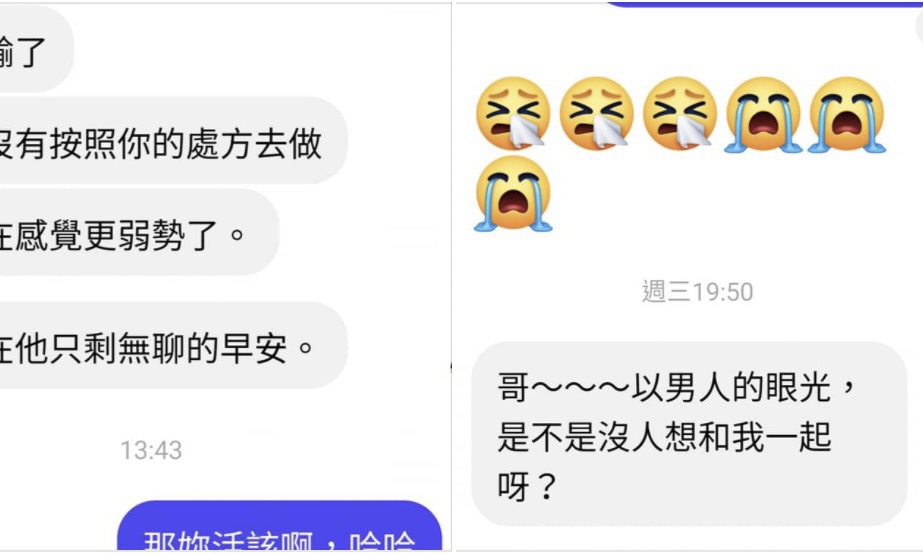Select the message bubble ending with 處方去做
The height and width of the screenshot is (554, 923).
click(x=174, y=141)
